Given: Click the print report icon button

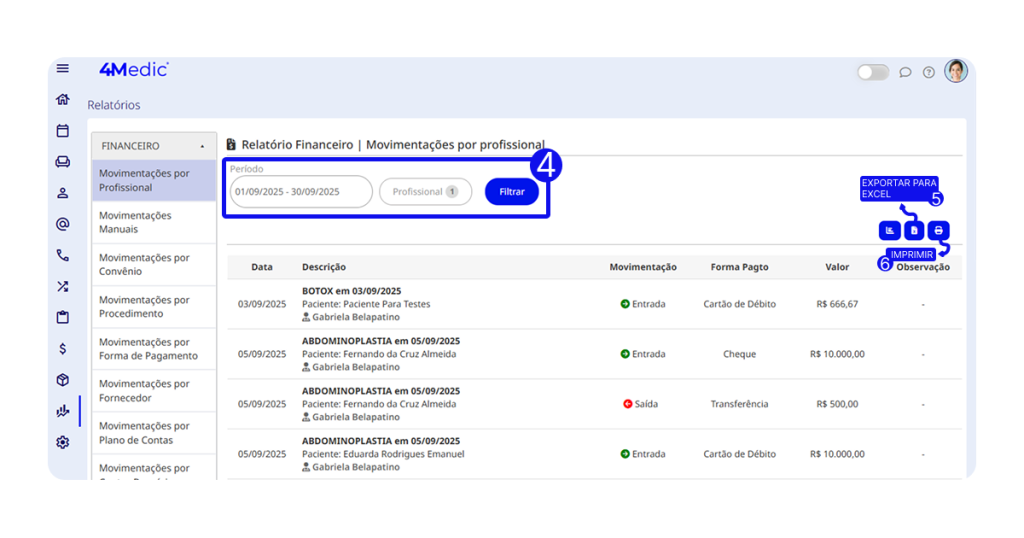Looking at the screenshot, I should coord(938,231).
